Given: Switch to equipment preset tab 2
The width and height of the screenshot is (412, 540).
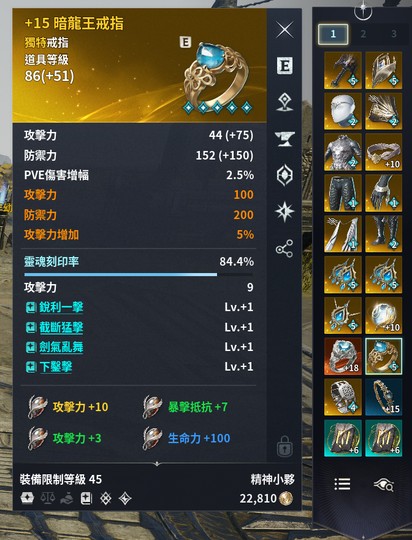Looking at the screenshot, I should (x=363, y=34).
